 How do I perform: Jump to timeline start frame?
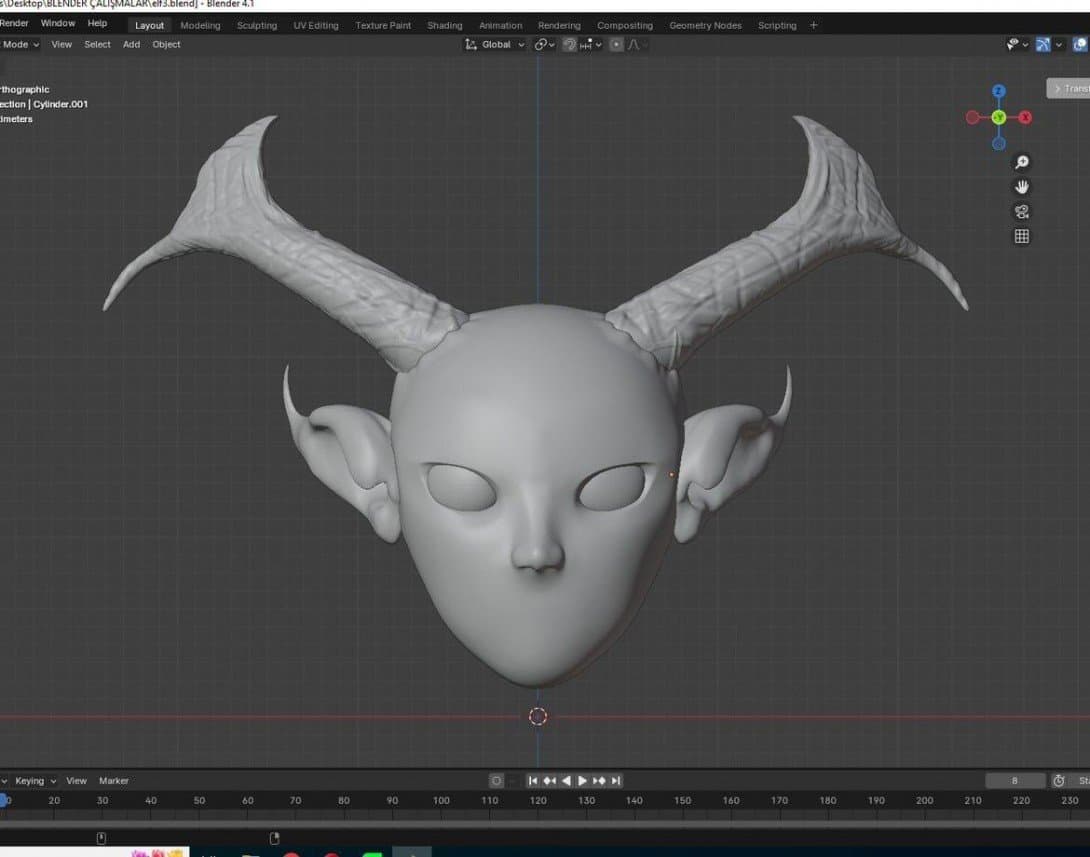pos(532,781)
